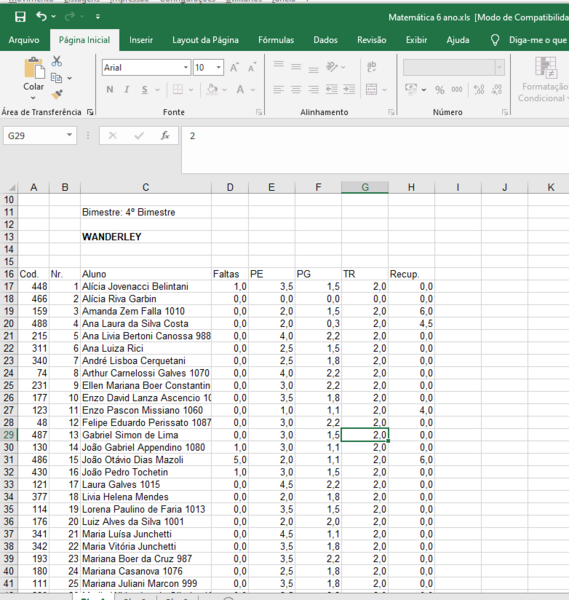Open the Fórmulas ribbon tab
Screen dimensions: 569x600
coord(276,40)
